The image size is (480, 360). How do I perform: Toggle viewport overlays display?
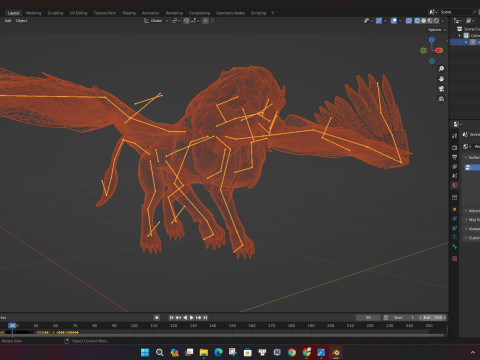[394, 21]
